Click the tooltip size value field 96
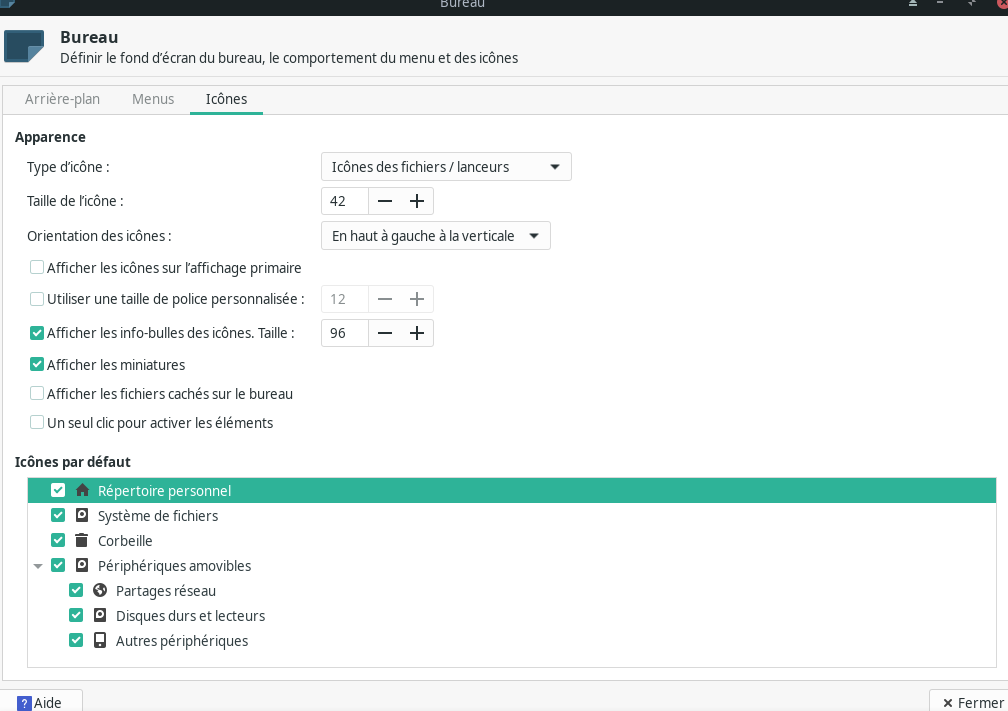The width and height of the screenshot is (1008, 711). tap(345, 333)
